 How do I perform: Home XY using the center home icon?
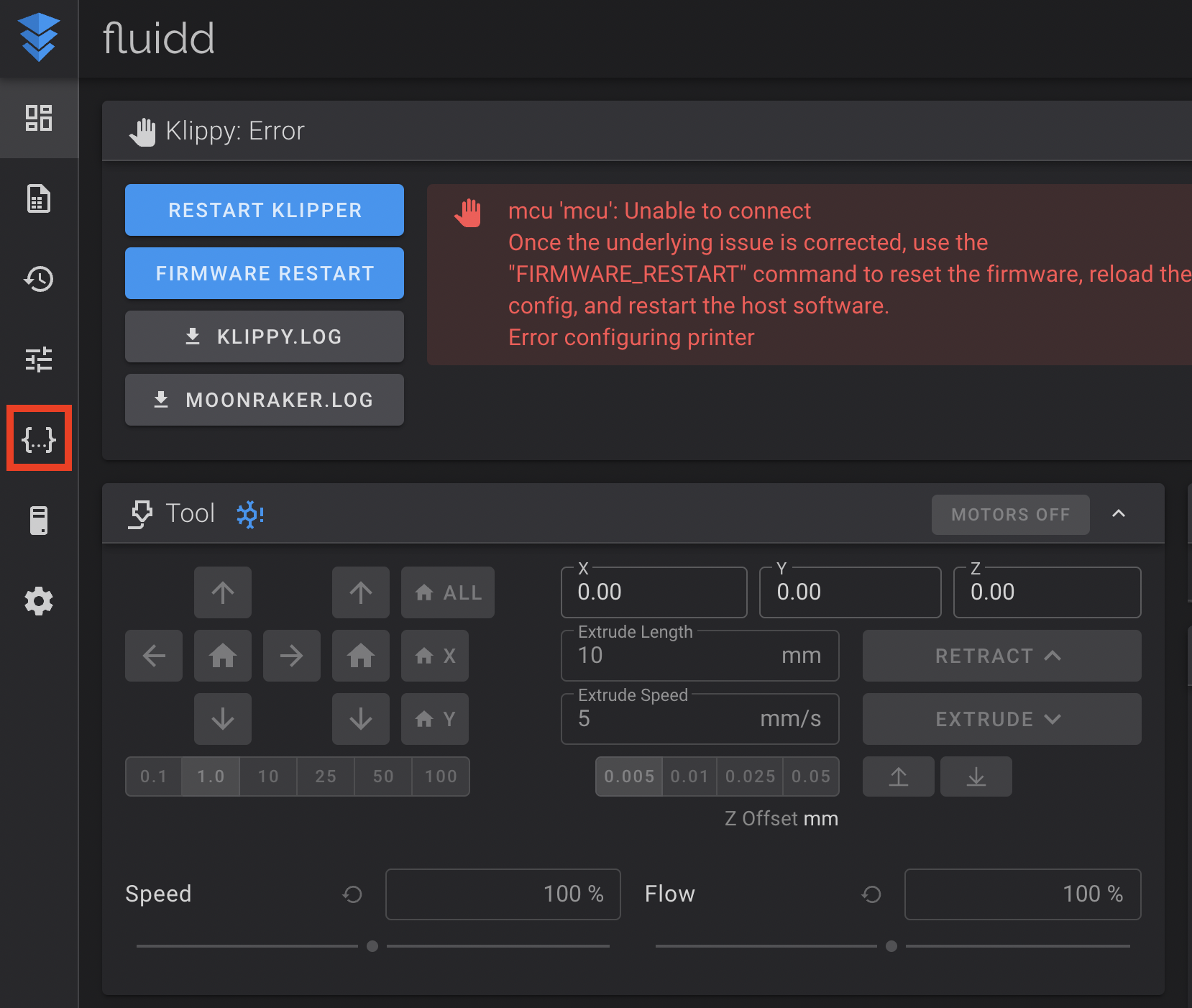[223, 656]
